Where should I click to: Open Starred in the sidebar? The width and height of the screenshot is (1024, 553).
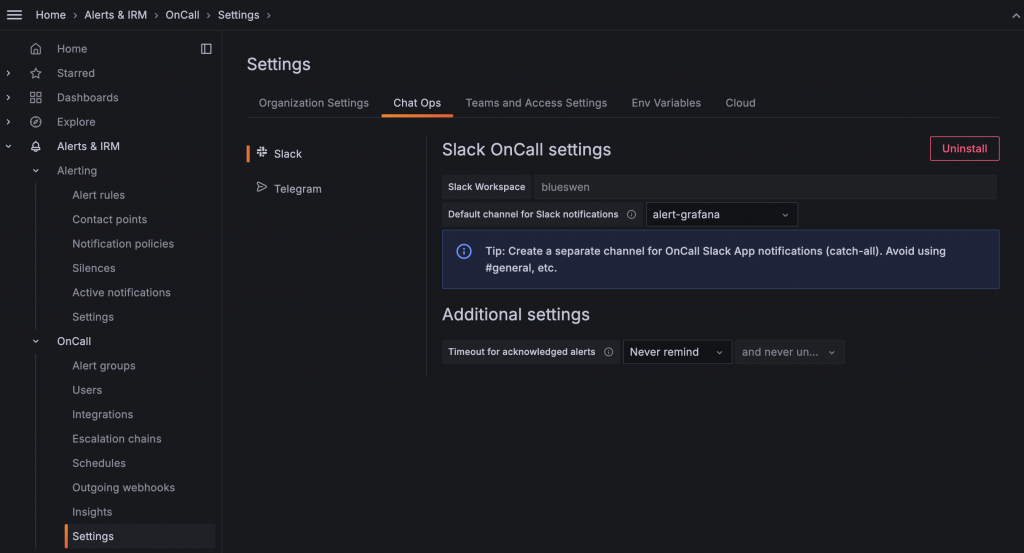(76, 73)
